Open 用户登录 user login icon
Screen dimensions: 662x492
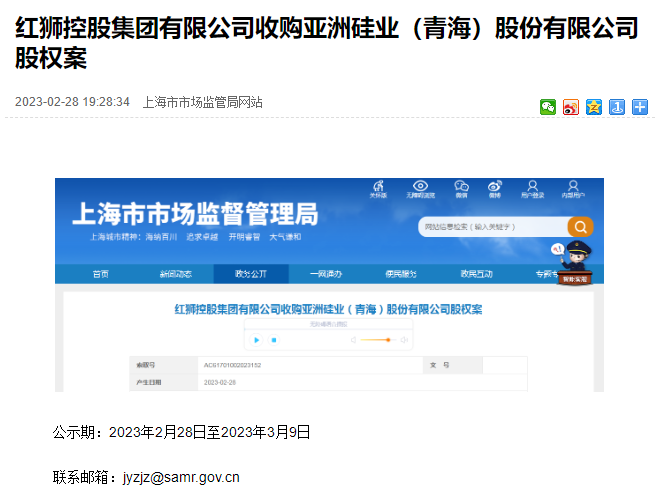(534, 189)
